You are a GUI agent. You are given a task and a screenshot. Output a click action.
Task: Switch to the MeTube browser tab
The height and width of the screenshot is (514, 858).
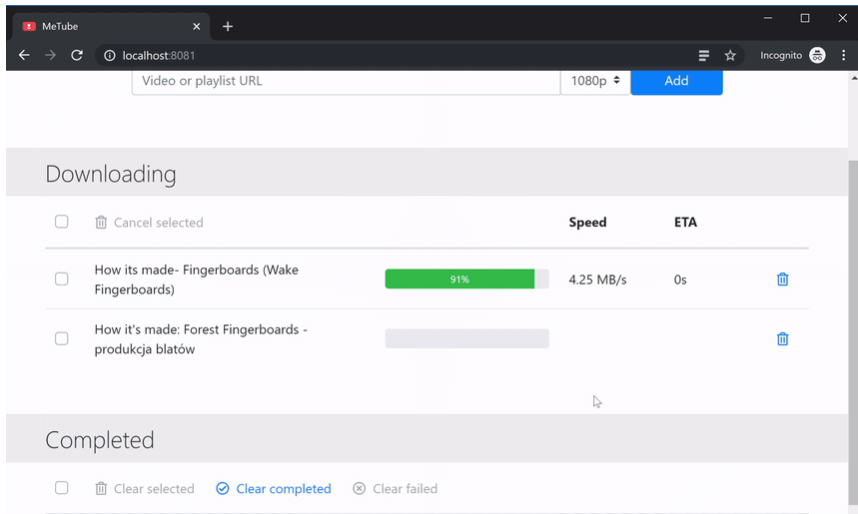[x=100, y=26]
